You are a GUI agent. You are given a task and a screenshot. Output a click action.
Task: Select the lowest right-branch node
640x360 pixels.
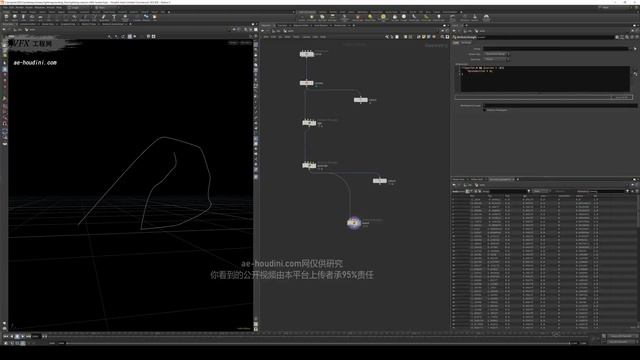tap(380, 180)
